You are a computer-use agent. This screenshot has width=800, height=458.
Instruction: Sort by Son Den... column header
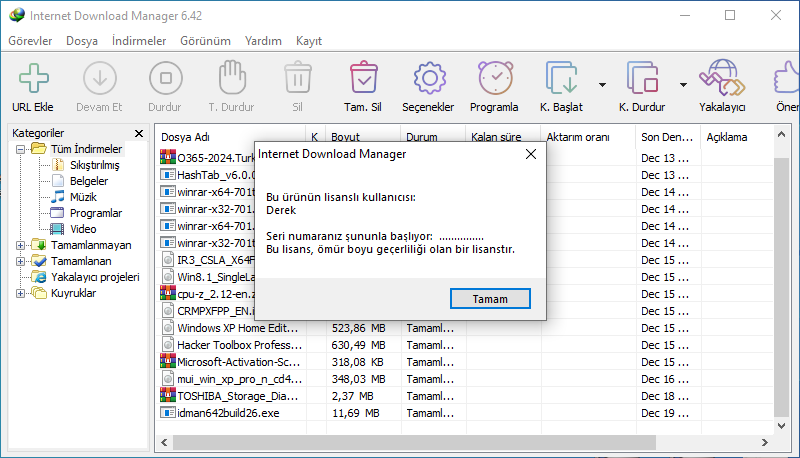(x=668, y=137)
